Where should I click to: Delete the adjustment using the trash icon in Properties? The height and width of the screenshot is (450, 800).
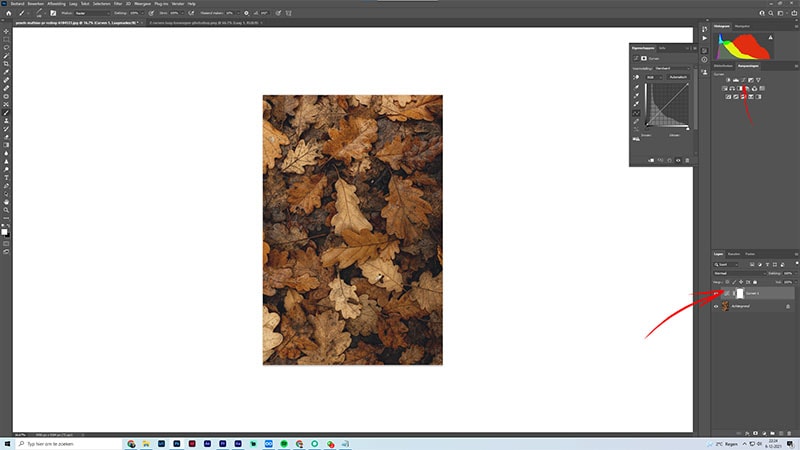pos(687,160)
